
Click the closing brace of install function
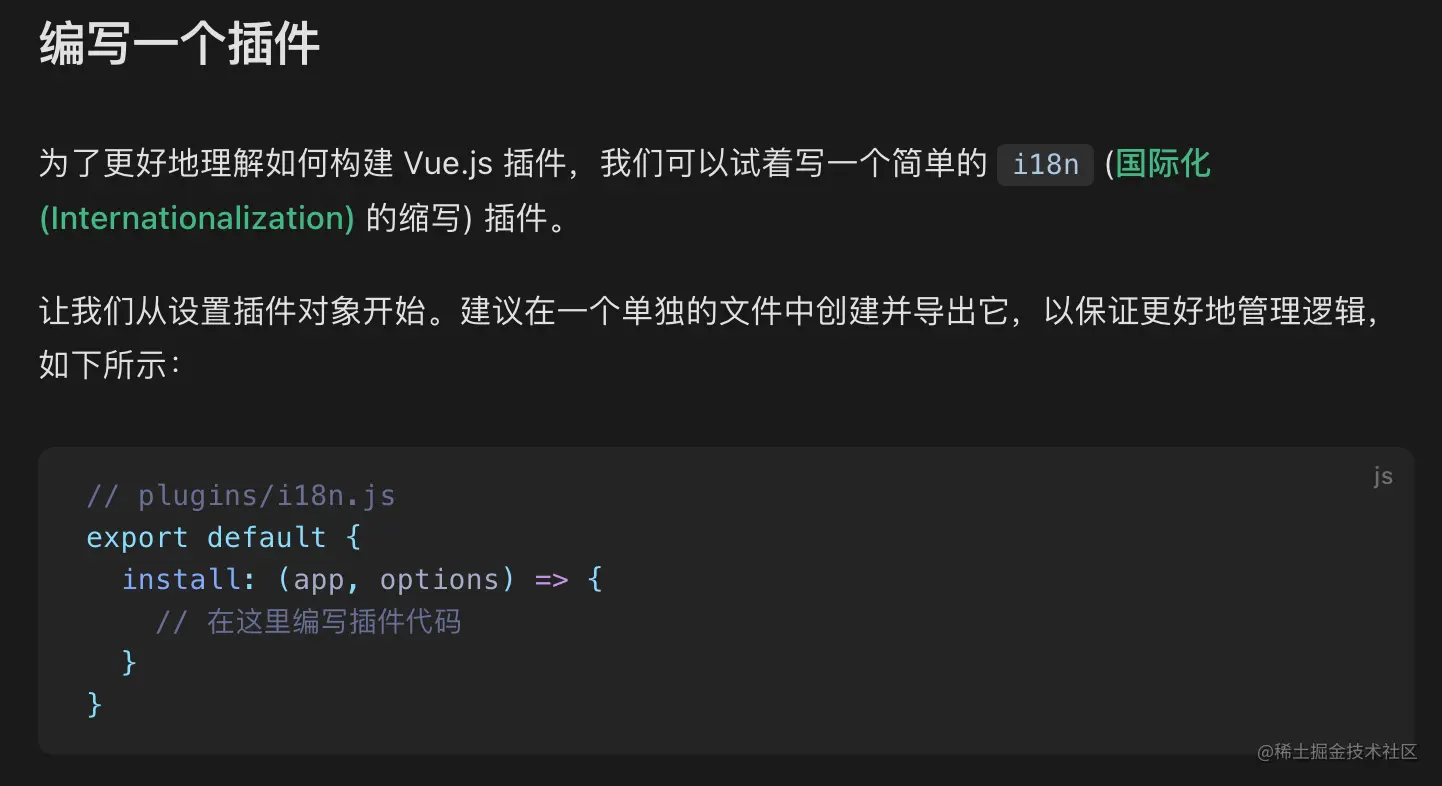tap(129, 663)
